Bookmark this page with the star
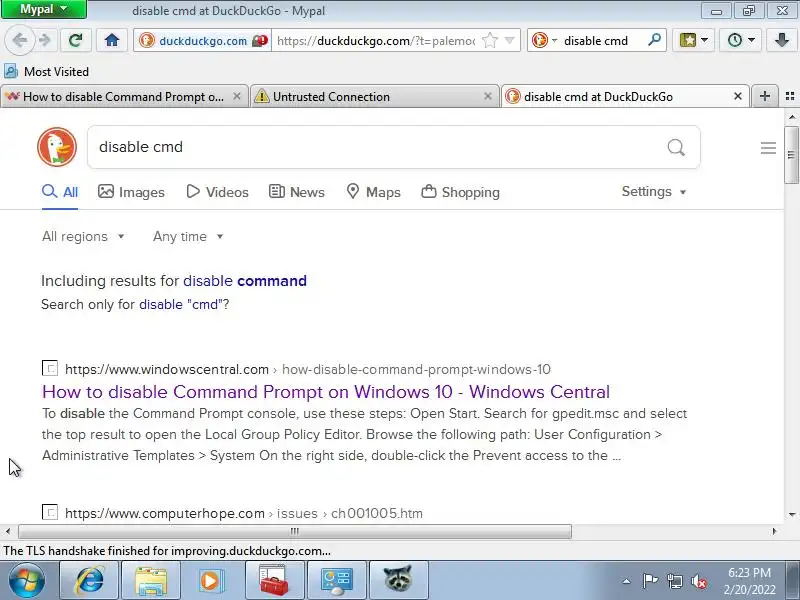 coord(490,40)
